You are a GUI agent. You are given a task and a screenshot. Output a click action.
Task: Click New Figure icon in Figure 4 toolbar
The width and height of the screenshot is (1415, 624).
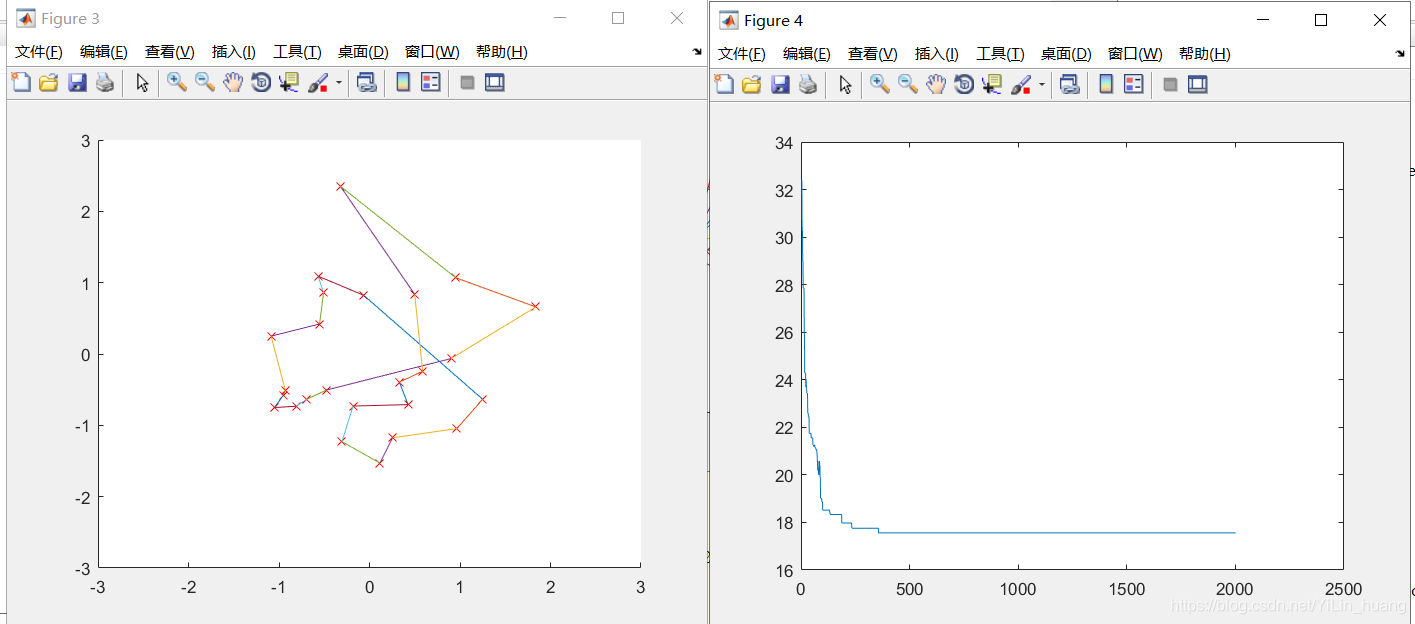724,85
